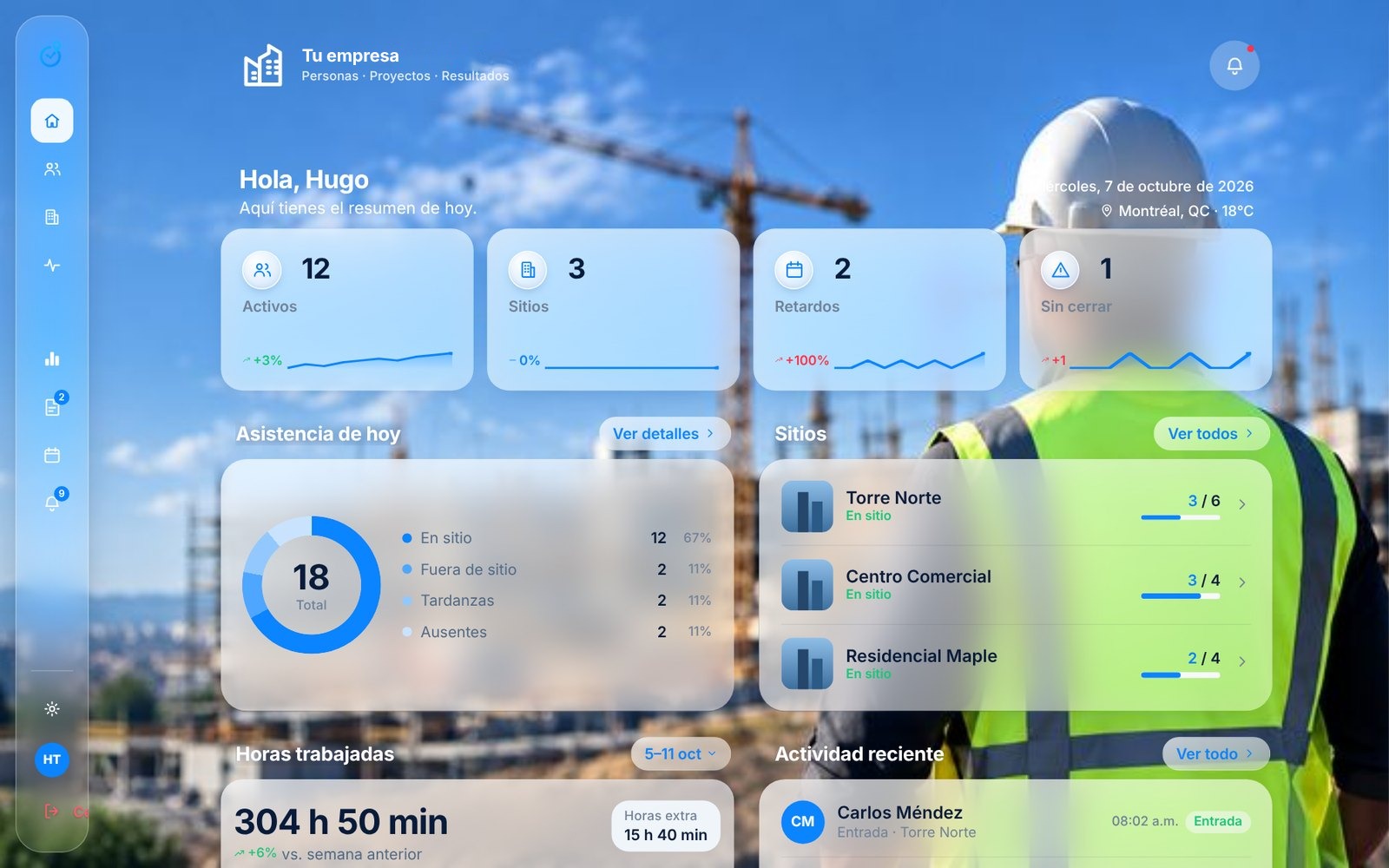Open the calendar icon in sidebar
1389x868 pixels.
[52, 455]
